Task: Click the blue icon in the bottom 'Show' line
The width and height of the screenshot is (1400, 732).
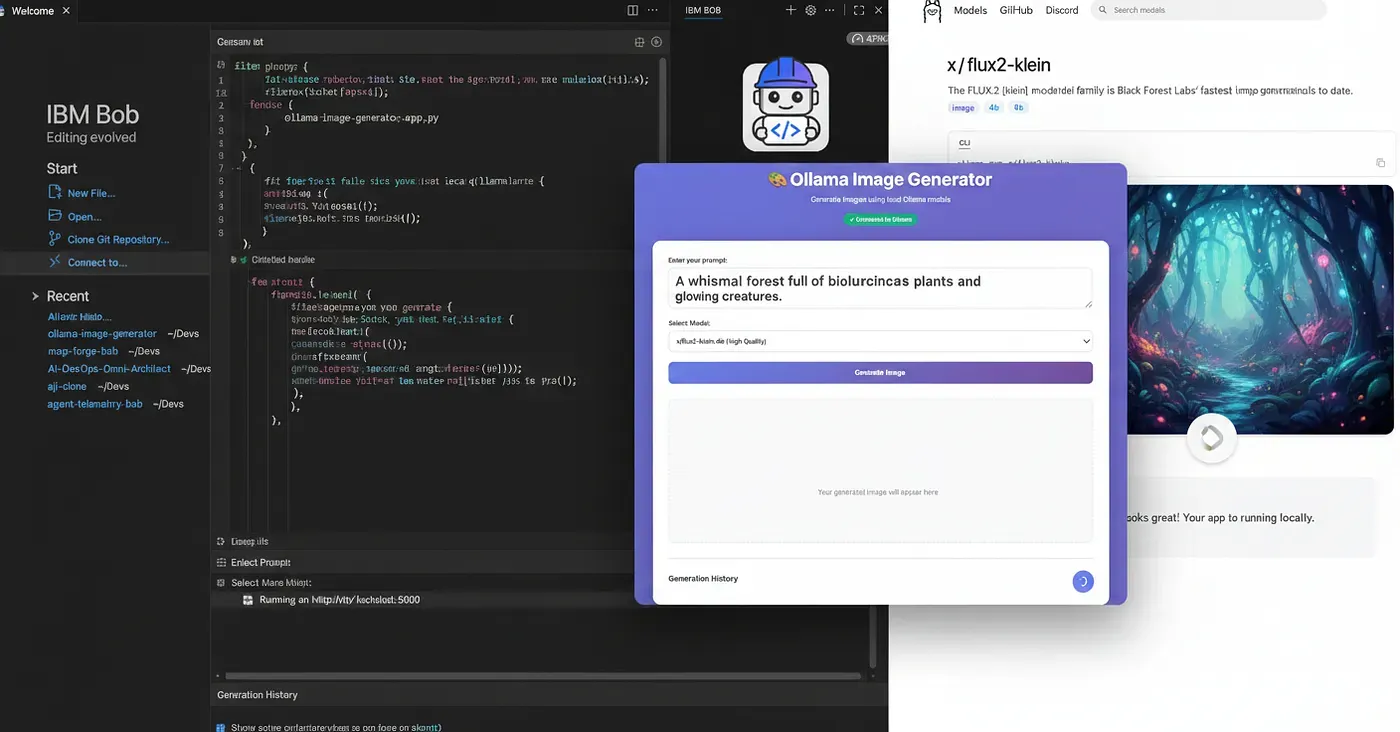Action: pos(221,728)
